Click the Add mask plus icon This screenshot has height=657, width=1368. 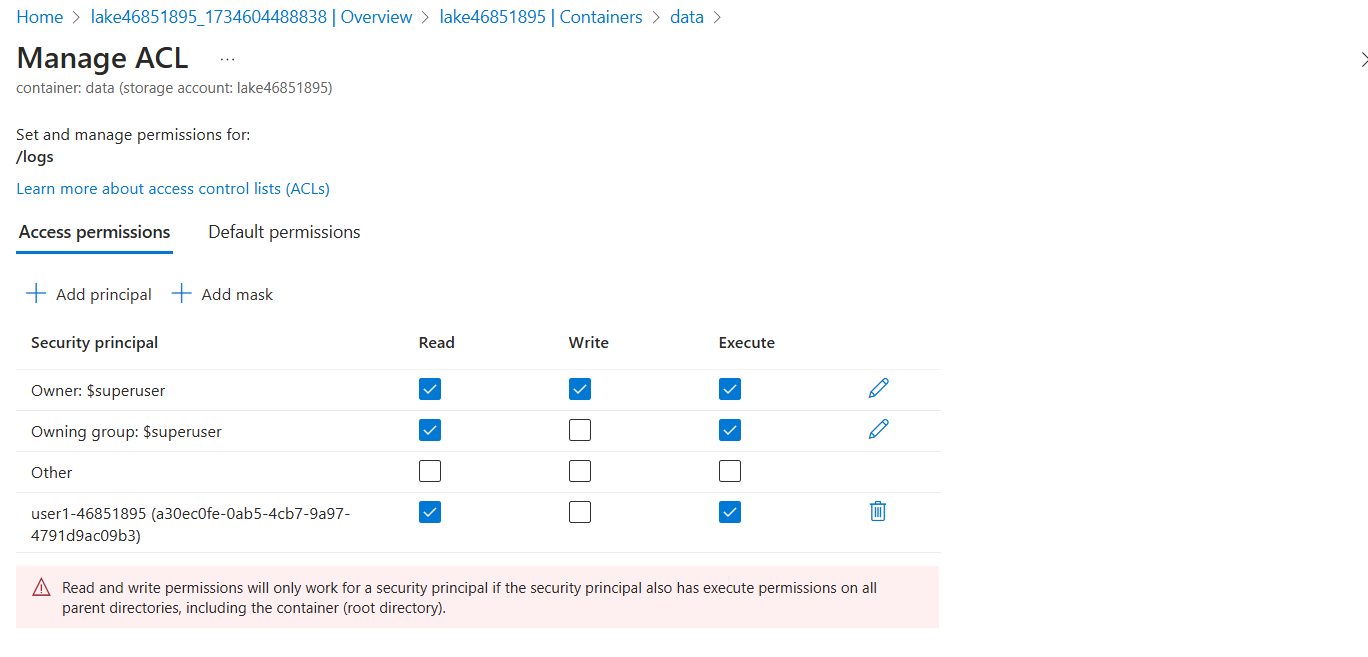pos(181,294)
